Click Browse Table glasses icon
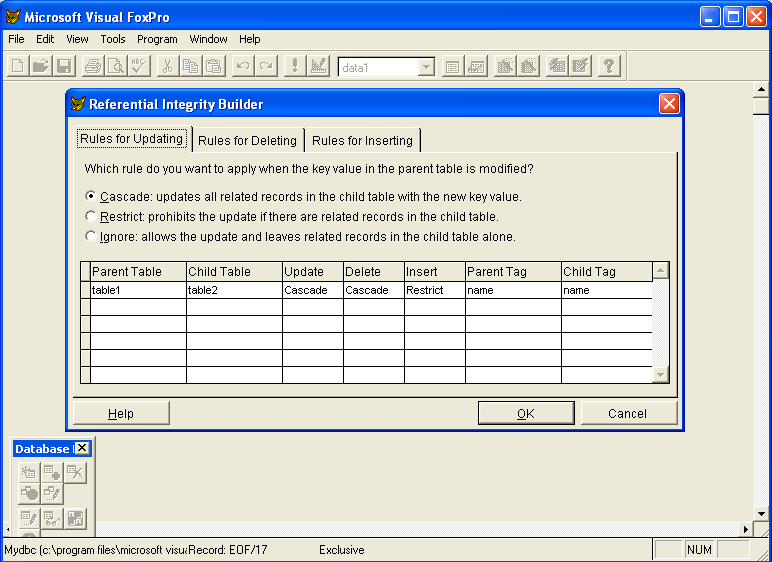This screenshot has width=772, height=562. point(52,519)
